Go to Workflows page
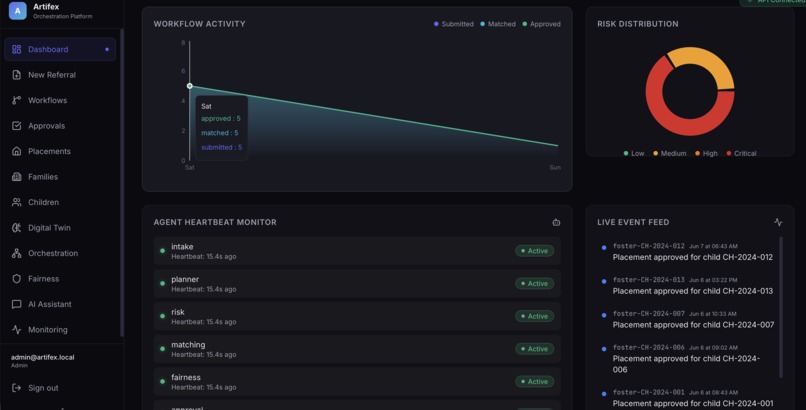The height and width of the screenshot is (410, 806). tap(60, 100)
